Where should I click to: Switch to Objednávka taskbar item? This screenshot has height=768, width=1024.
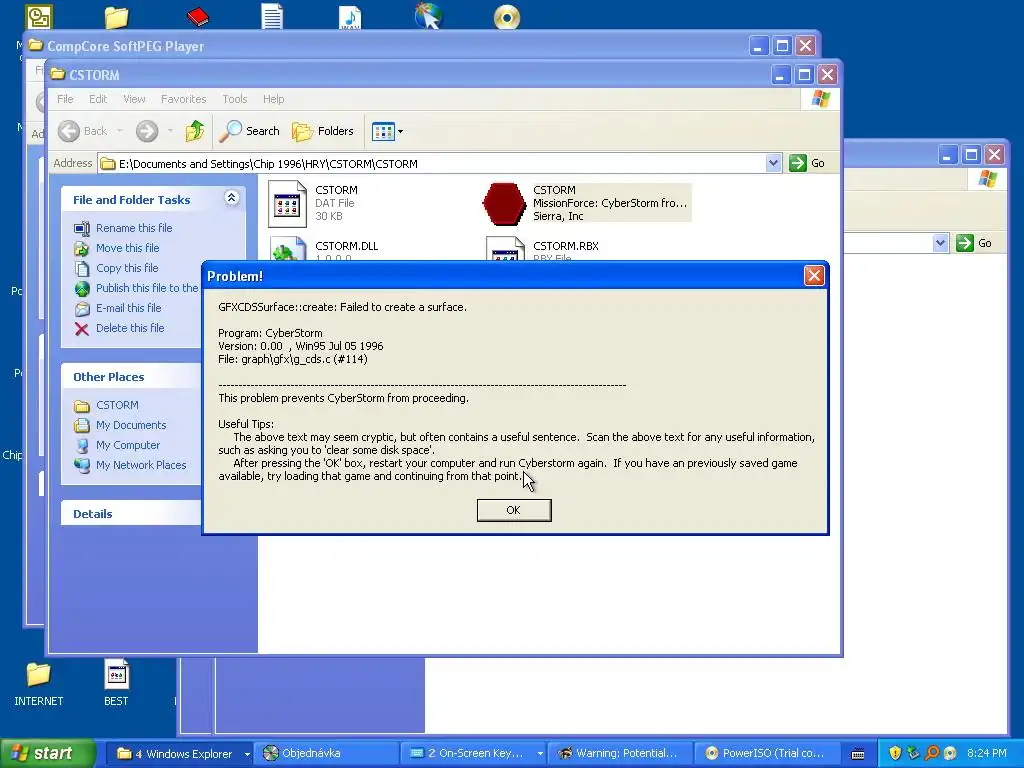tap(327, 754)
